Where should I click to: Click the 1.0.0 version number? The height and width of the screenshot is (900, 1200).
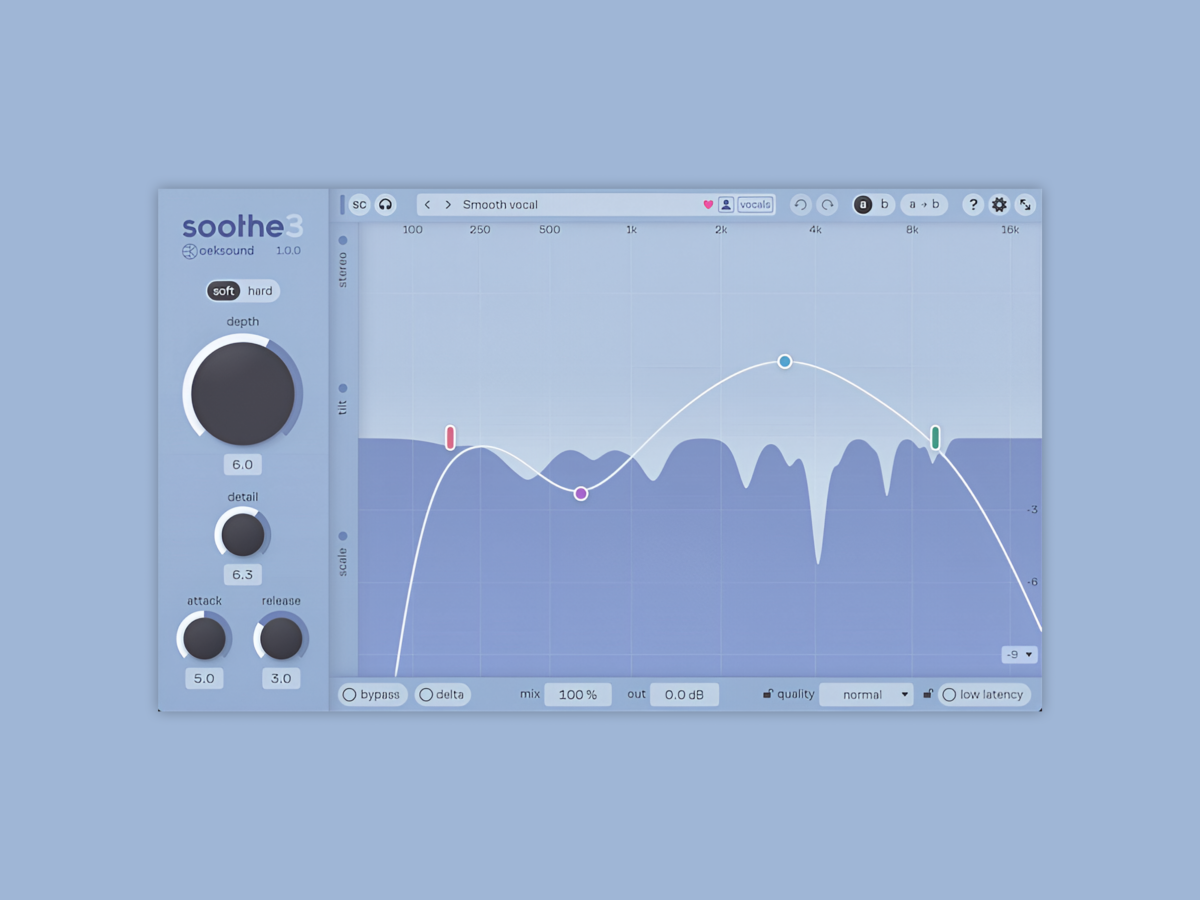(x=288, y=251)
